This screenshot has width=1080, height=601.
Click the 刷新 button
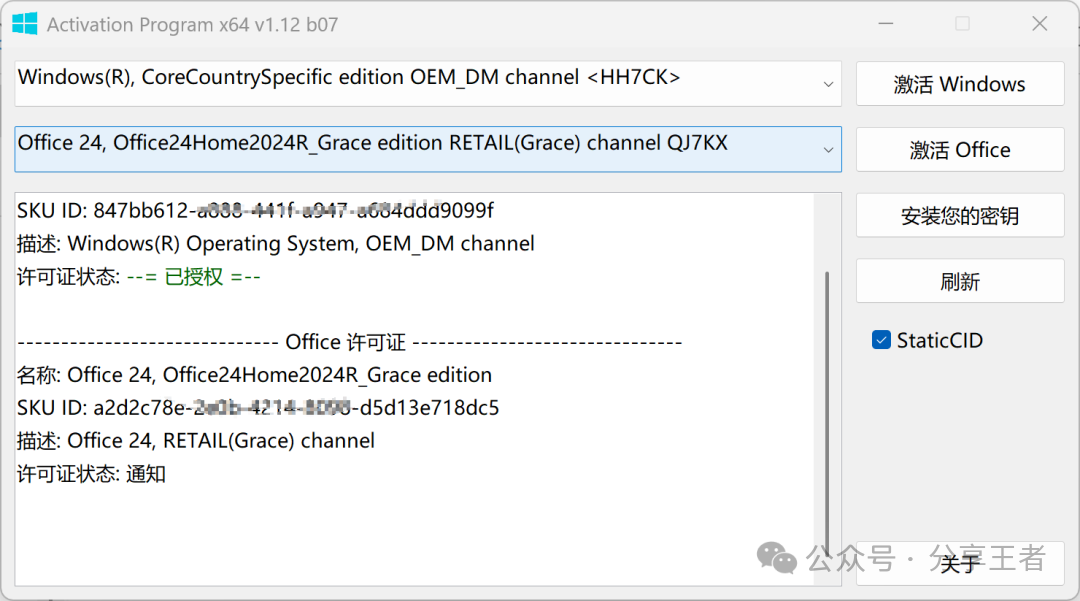point(959,281)
